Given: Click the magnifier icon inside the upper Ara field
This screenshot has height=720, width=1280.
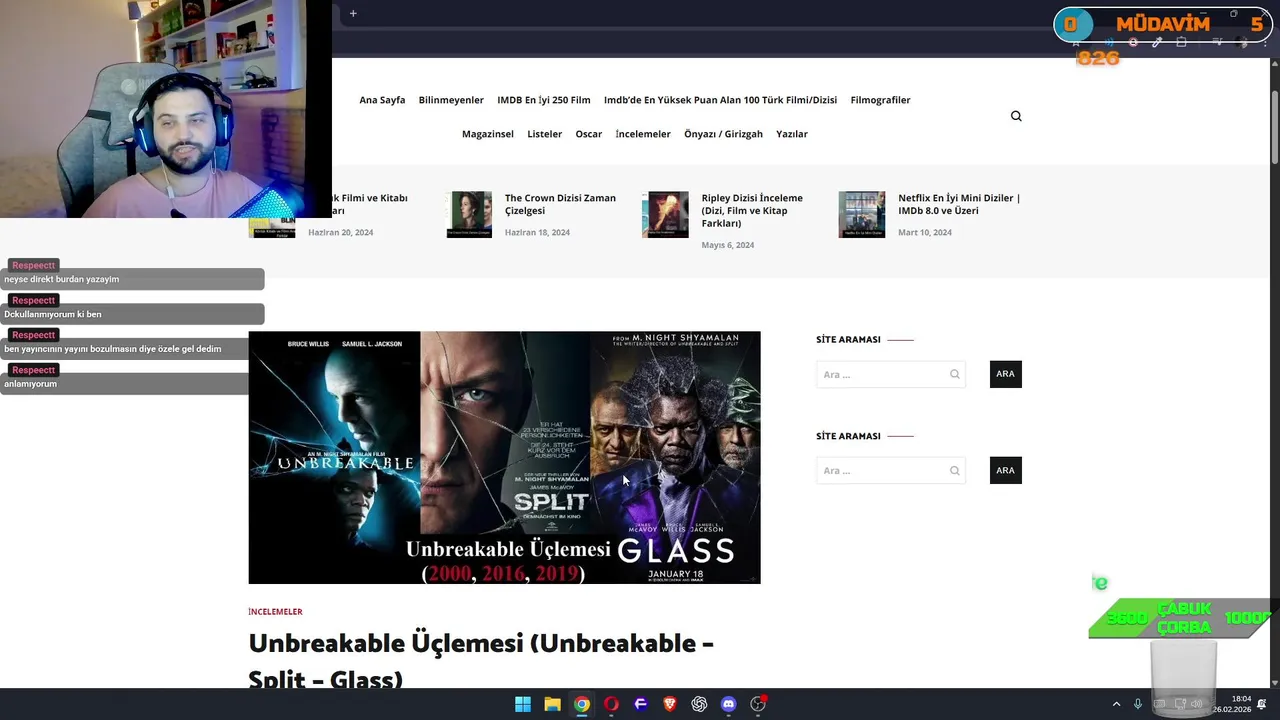Looking at the screenshot, I should tap(954, 374).
